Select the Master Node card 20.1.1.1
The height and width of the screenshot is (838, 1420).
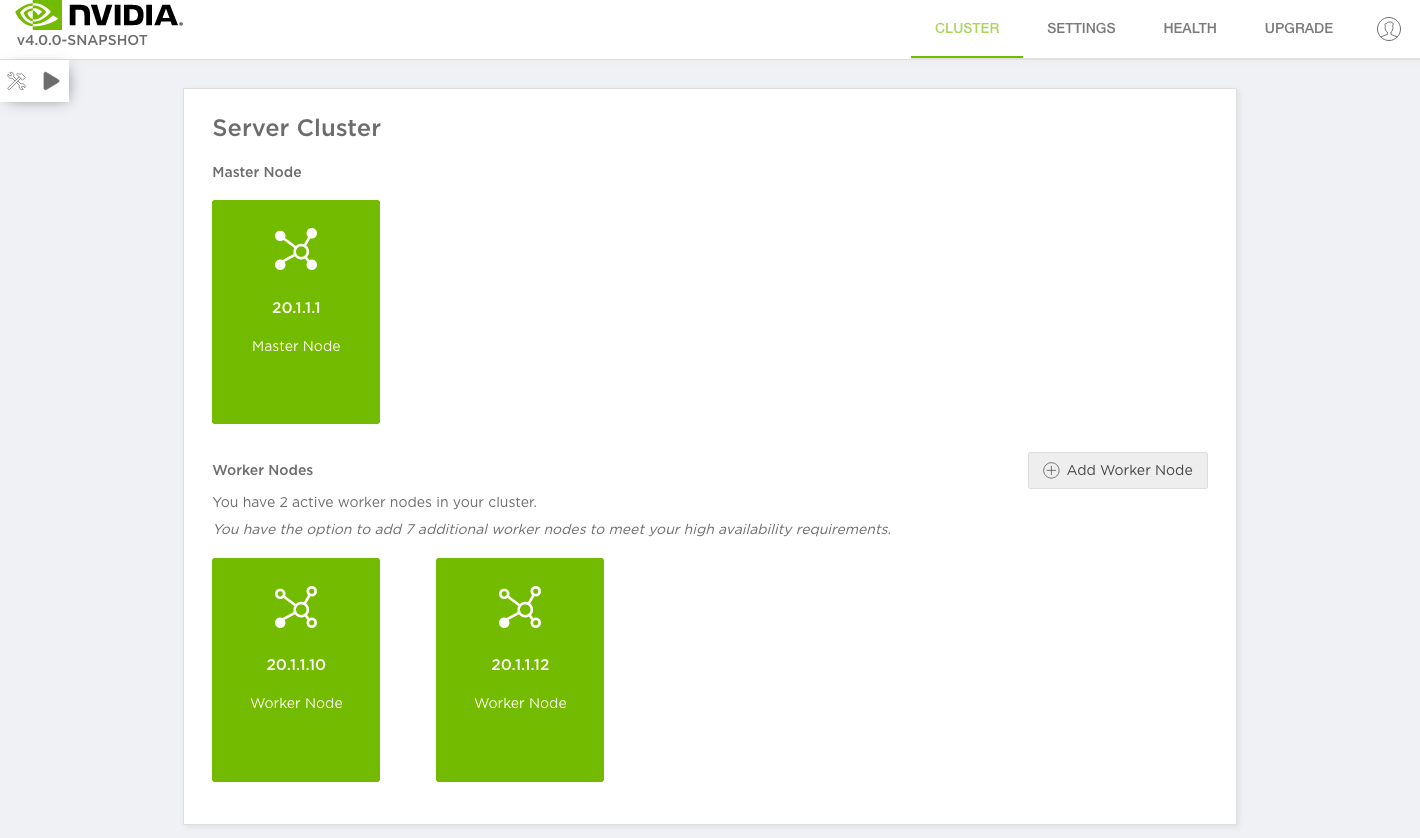[x=296, y=311]
